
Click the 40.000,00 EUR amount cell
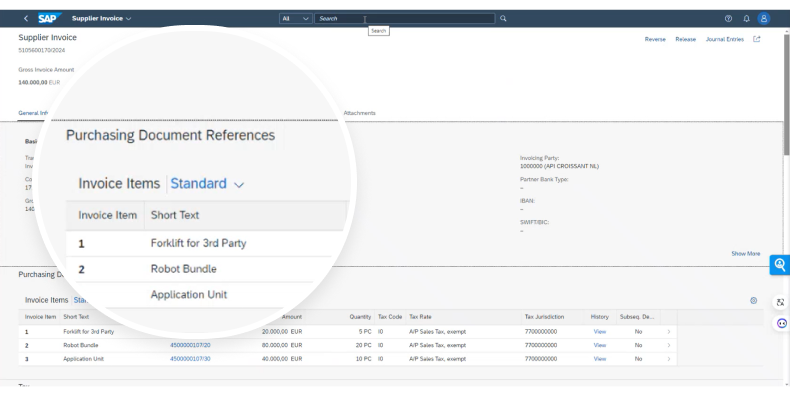(x=282, y=359)
